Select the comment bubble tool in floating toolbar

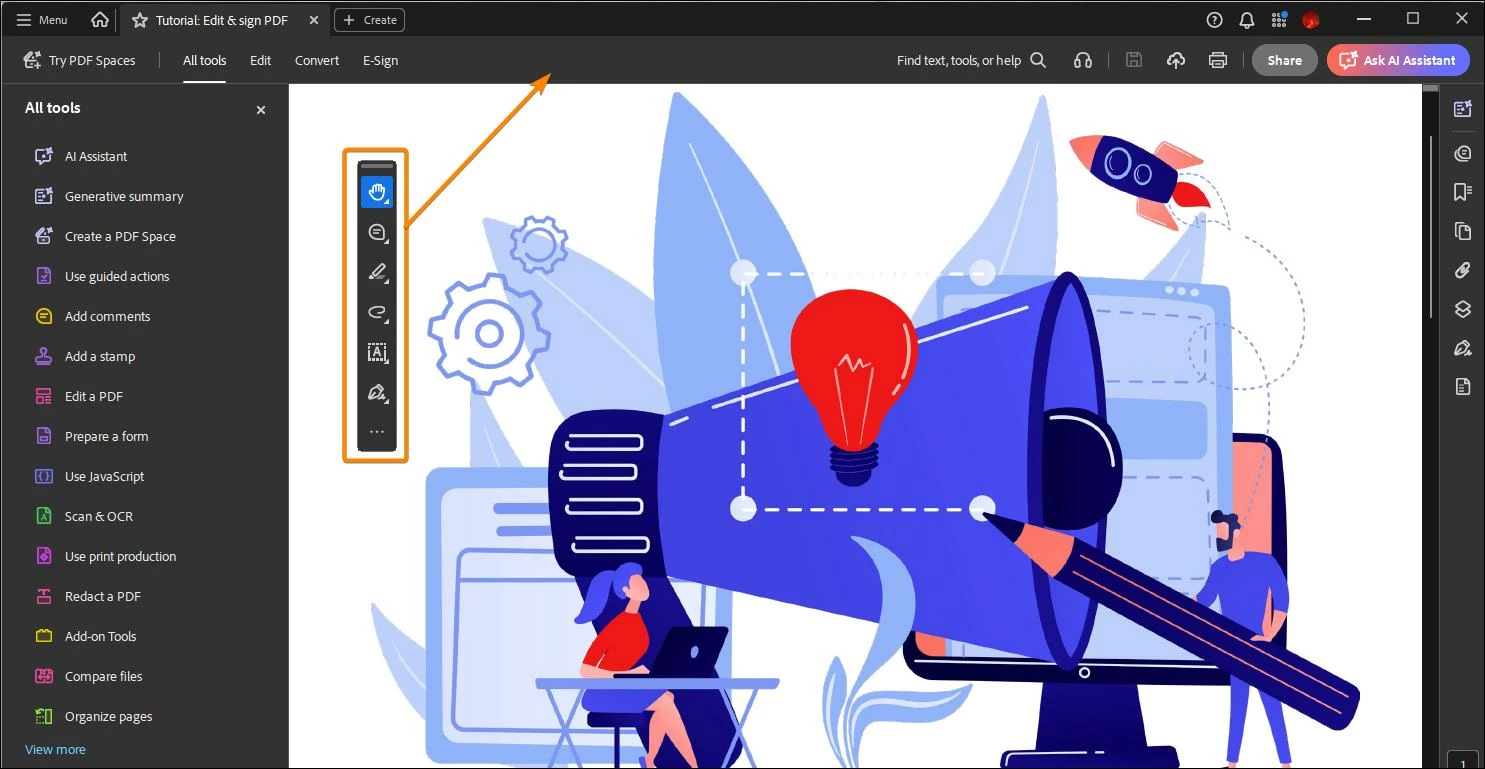[x=377, y=232]
